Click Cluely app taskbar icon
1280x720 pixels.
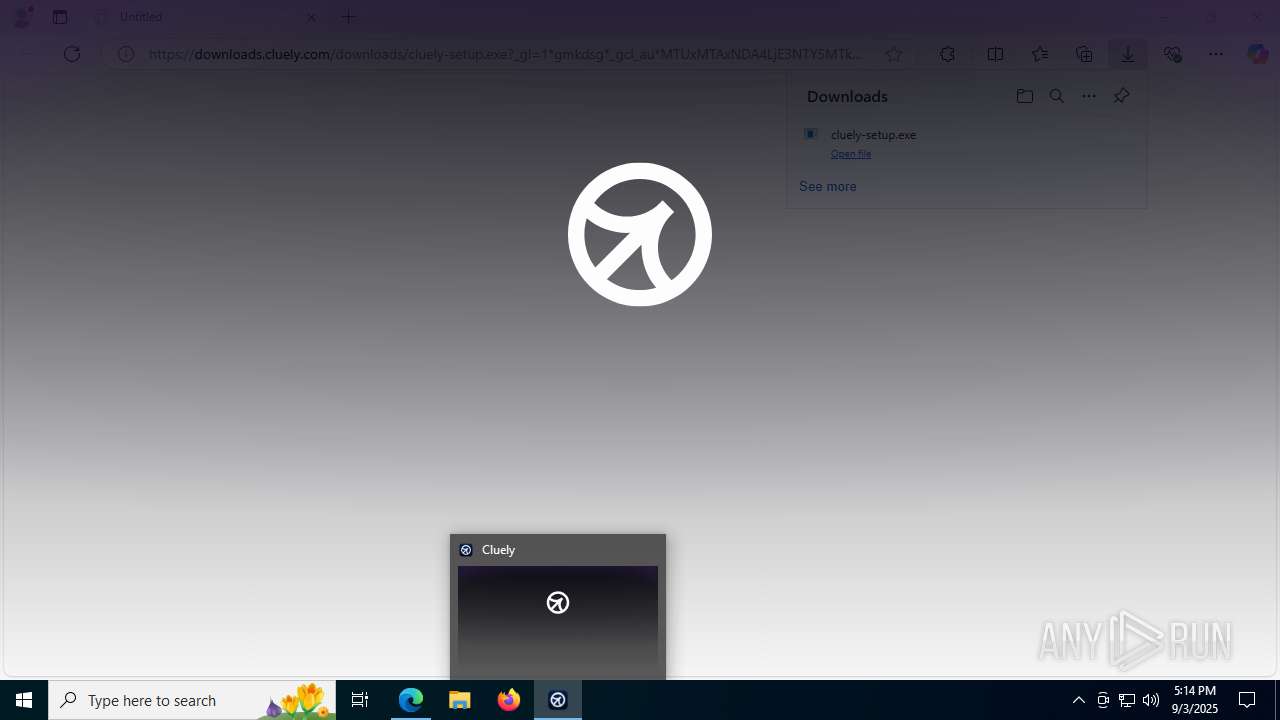click(558, 700)
